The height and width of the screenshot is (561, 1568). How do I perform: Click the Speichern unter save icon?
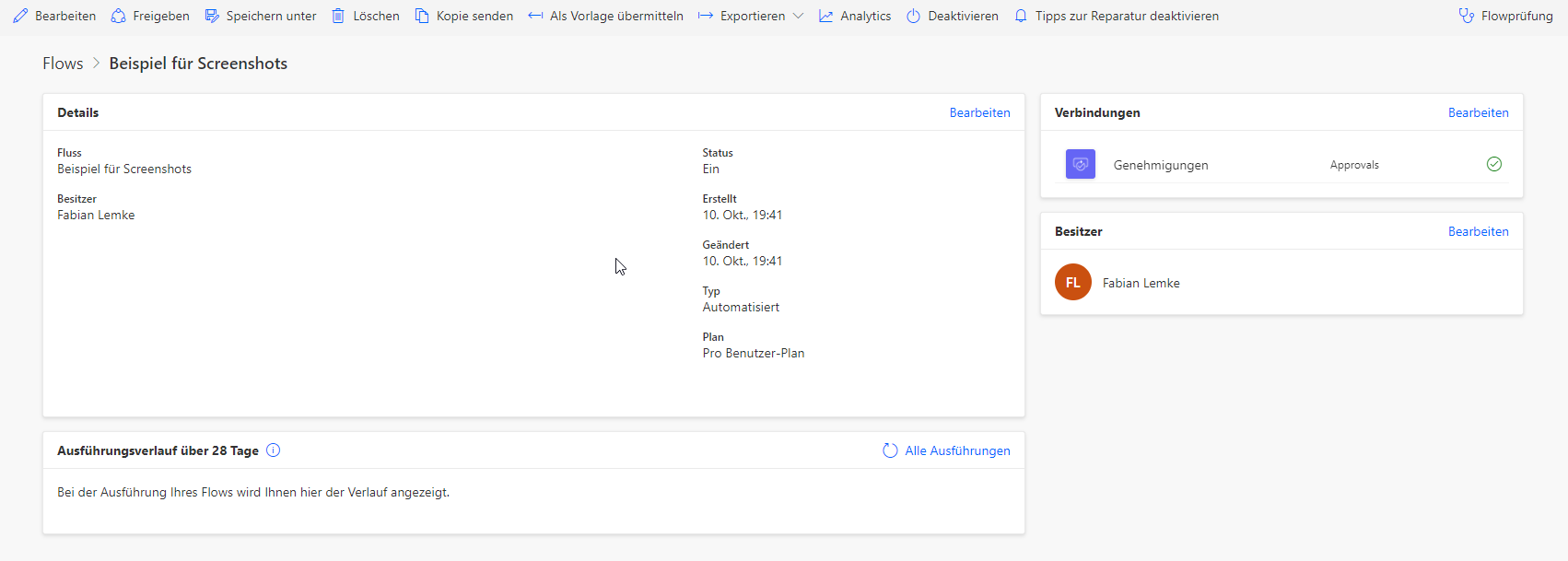coord(212,16)
